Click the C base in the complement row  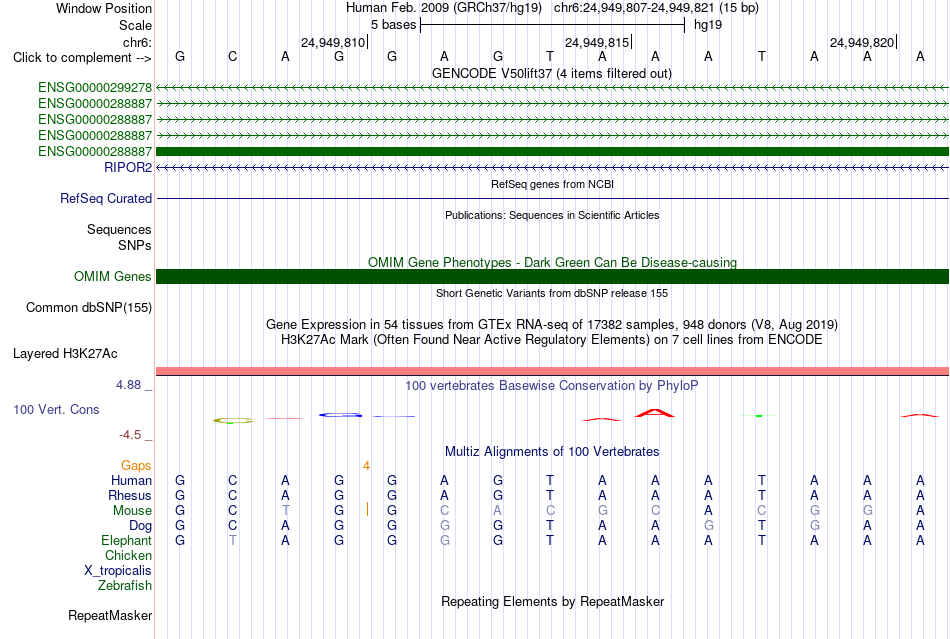point(233,57)
